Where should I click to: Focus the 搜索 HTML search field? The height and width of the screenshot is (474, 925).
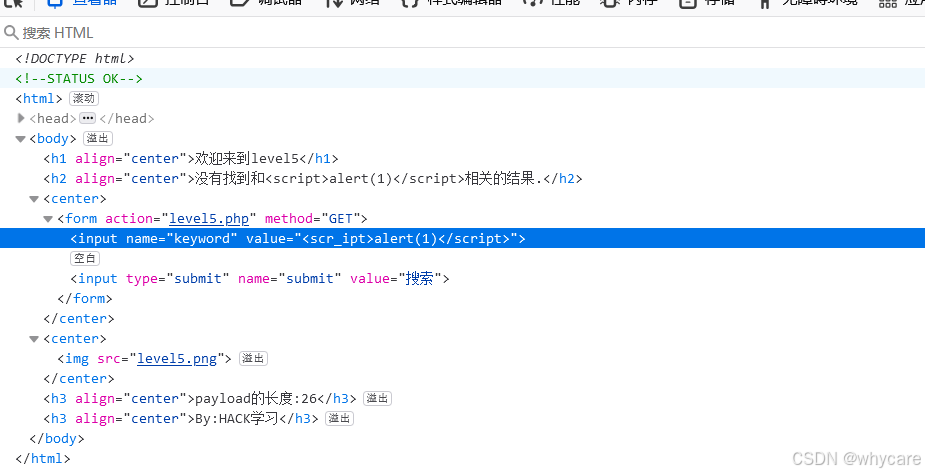click(x=462, y=32)
